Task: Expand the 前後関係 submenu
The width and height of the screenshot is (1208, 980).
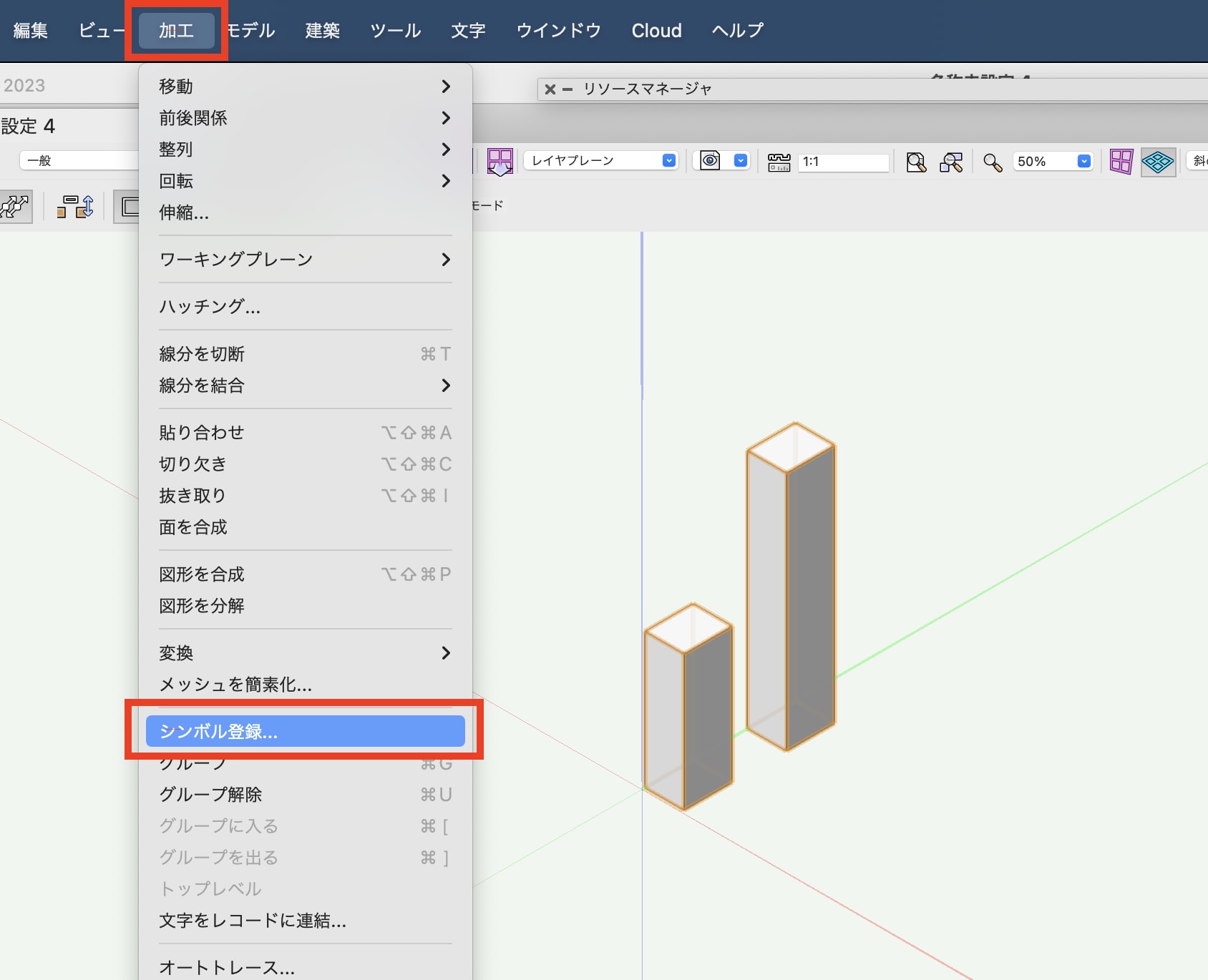Action: pos(306,118)
